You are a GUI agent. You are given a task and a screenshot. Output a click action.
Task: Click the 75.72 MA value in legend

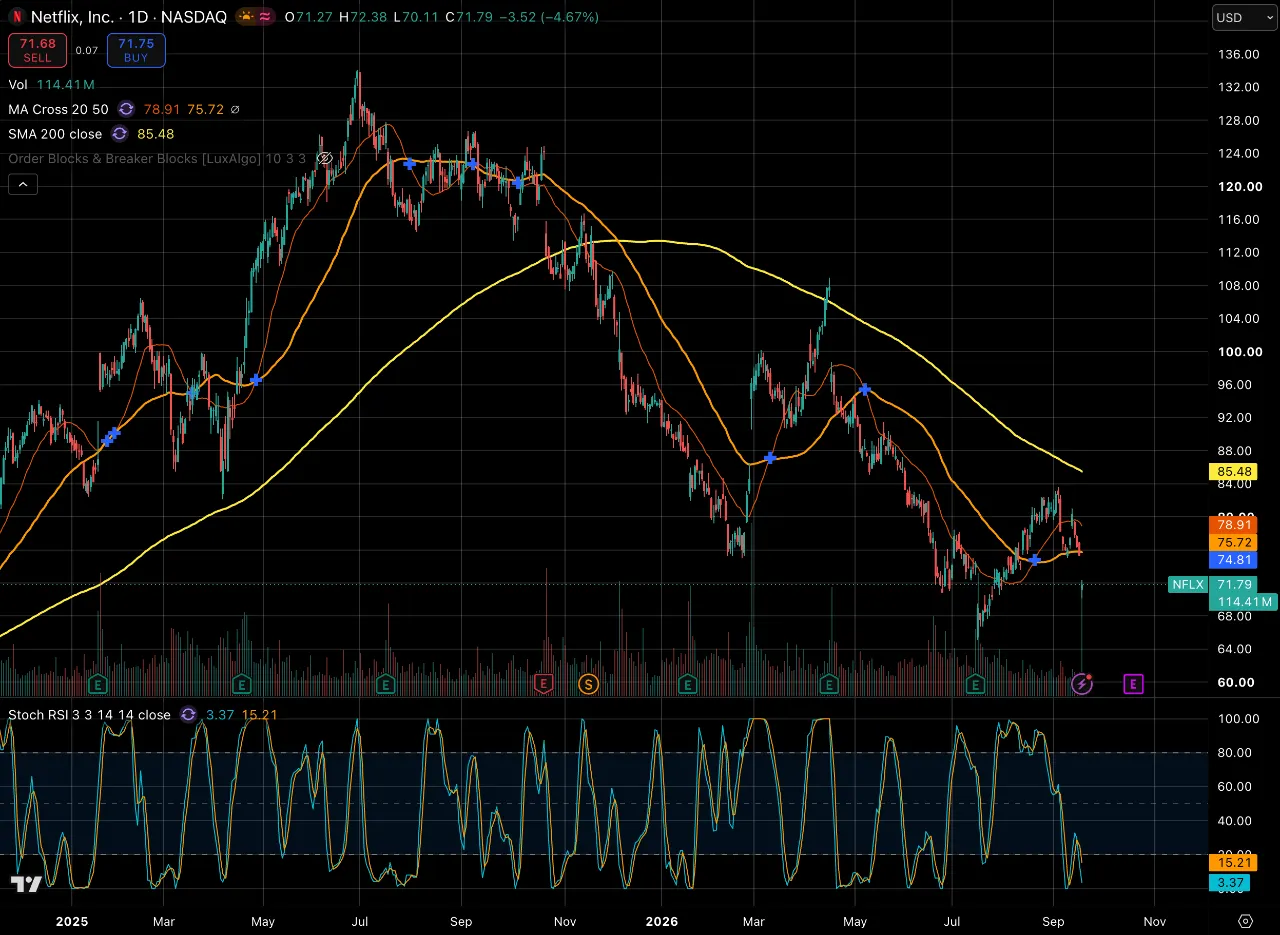click(x=205, y=109)
